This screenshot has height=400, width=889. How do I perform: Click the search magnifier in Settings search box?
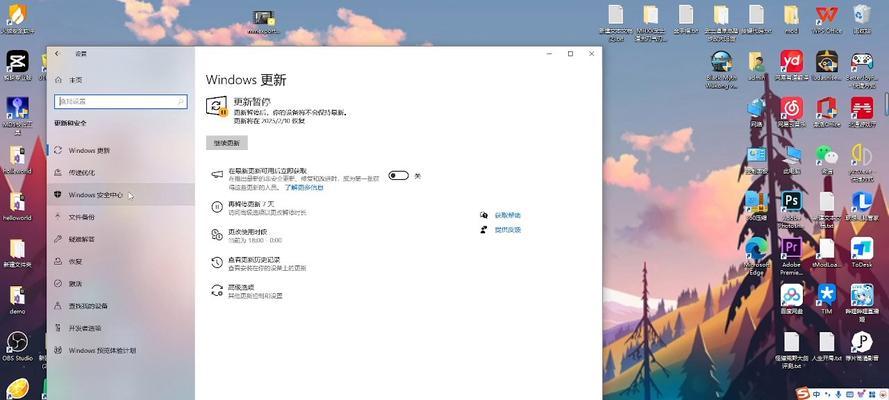point(181,101)
